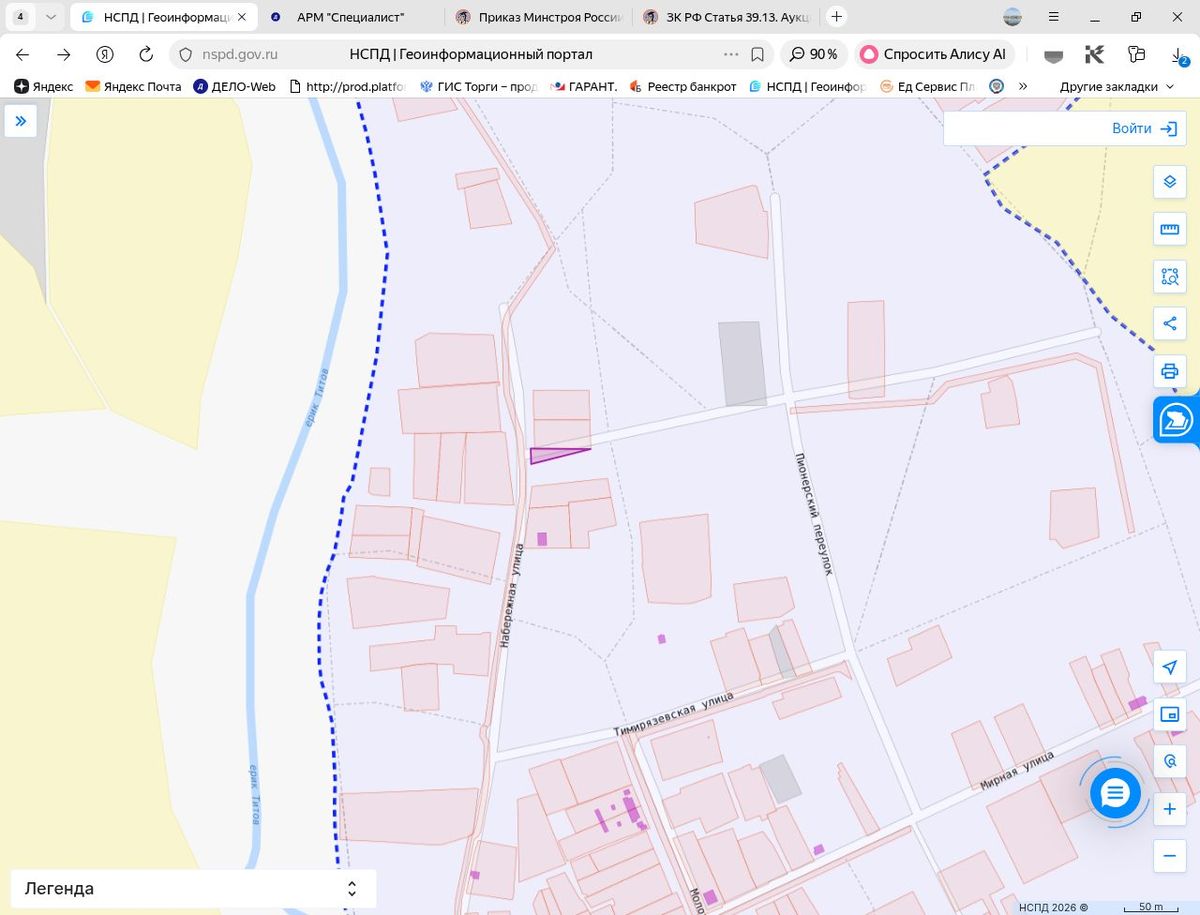Select the ruler measurement tool
This screenshot has height=915, width=1200.
(x=1169, y=229)
